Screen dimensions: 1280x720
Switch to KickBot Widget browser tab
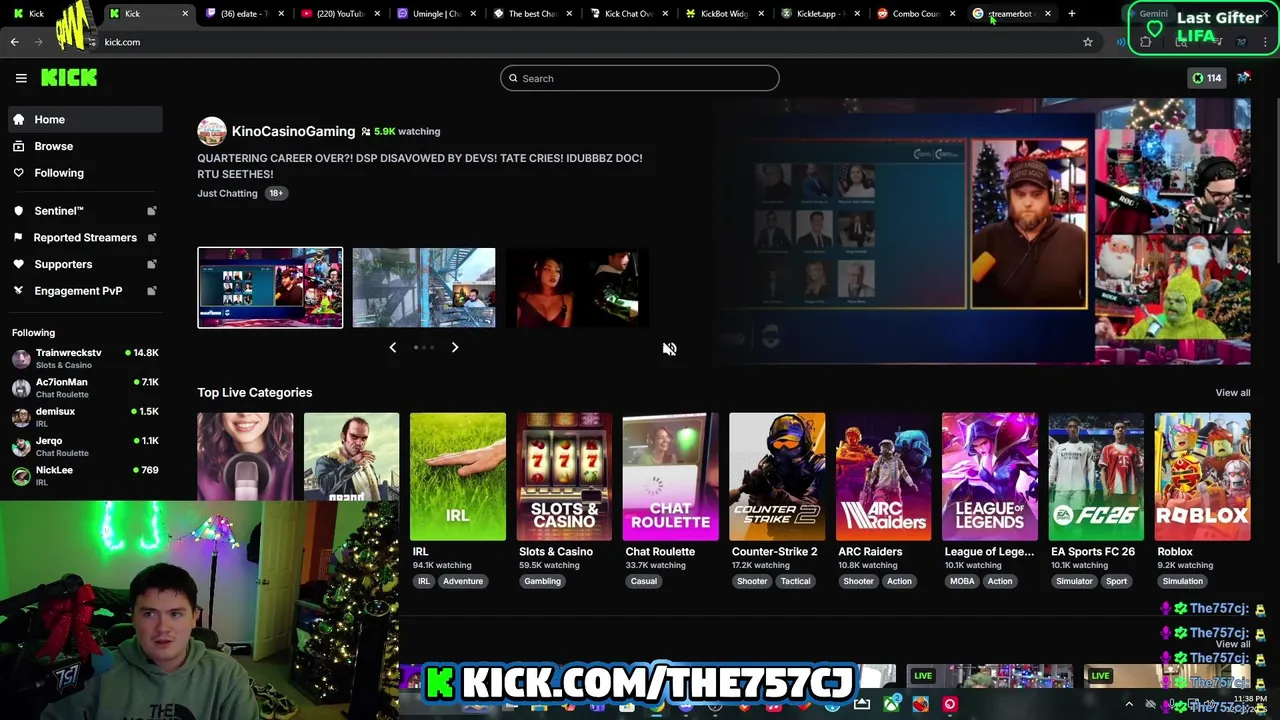723,14
